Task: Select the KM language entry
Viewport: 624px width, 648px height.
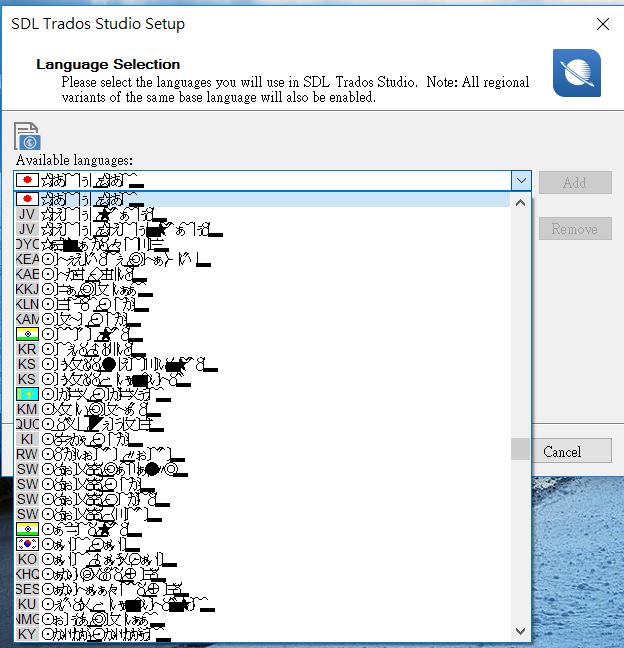Action: point(262,409)
